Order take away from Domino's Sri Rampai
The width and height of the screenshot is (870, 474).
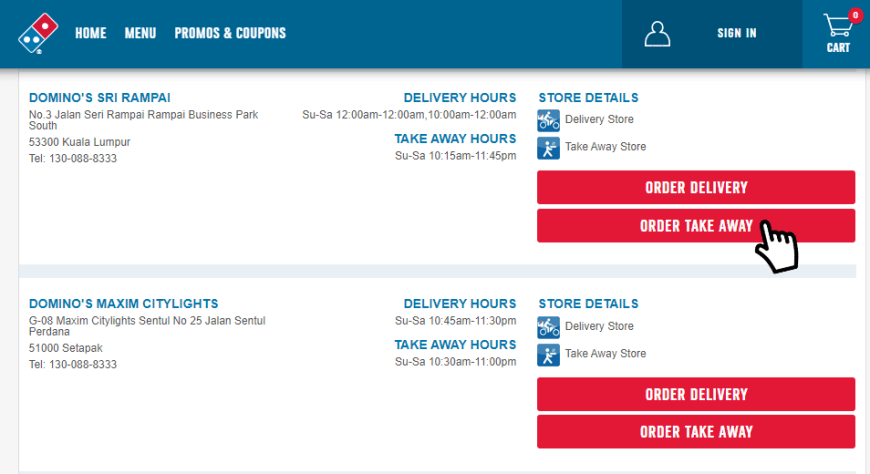tap(696, 225)
